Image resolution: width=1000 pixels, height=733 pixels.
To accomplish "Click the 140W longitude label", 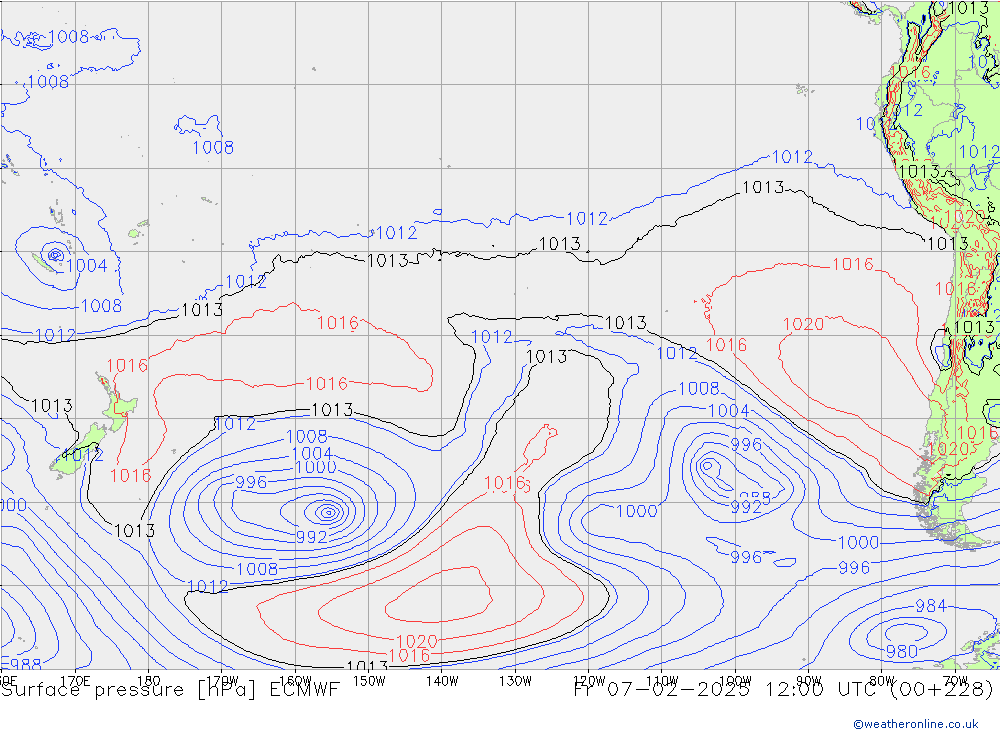I will [x=442, y=681].
